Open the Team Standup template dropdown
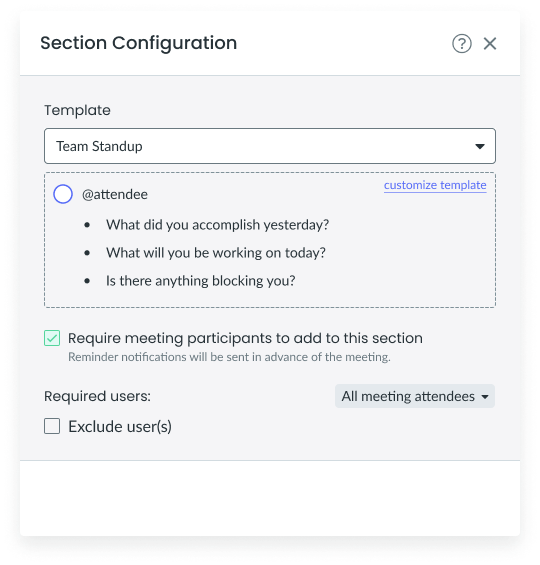The height and width of the screenshot is (565, 540). click(x=270, y=146)
